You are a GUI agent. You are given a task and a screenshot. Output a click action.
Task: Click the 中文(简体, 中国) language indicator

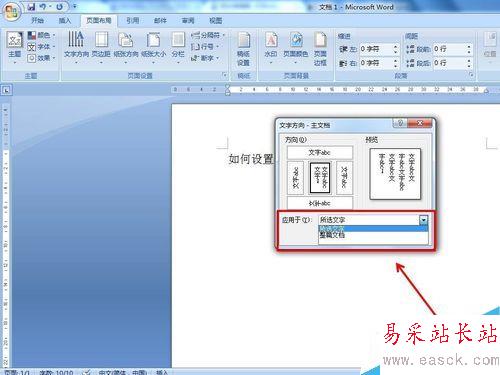click(x=123, y=372)
